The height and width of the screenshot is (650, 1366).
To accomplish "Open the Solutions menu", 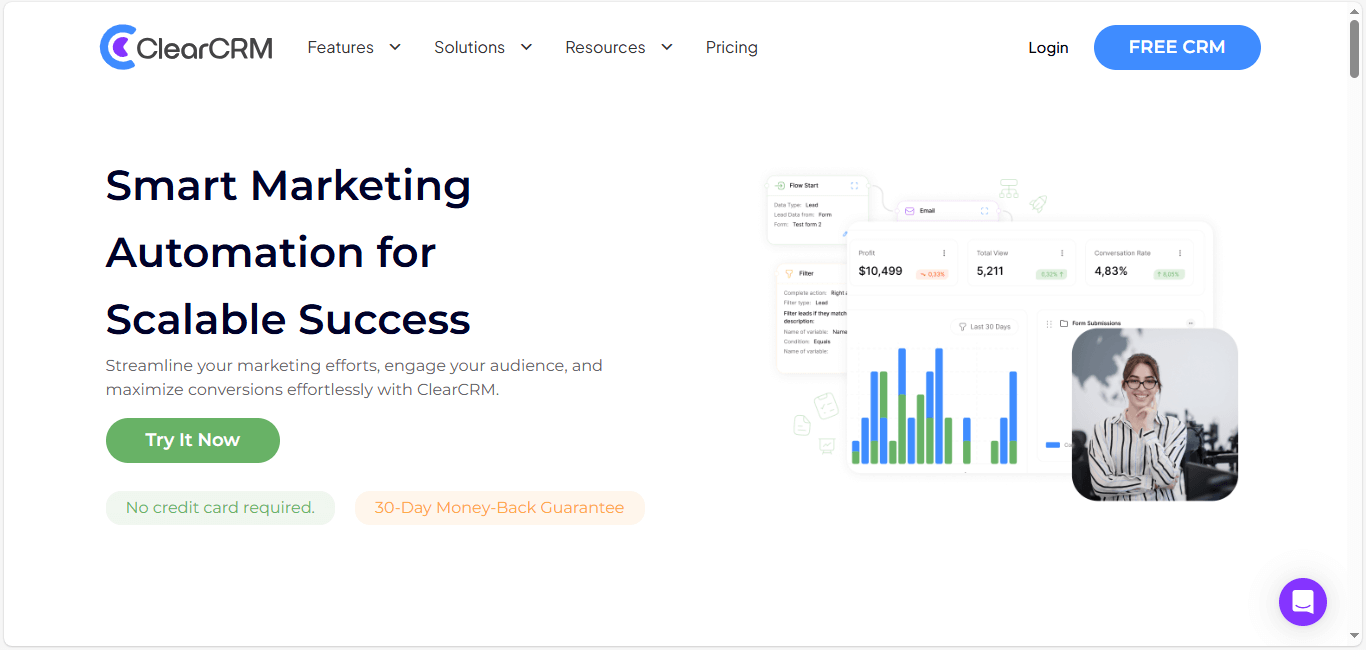I will [469, 47].
